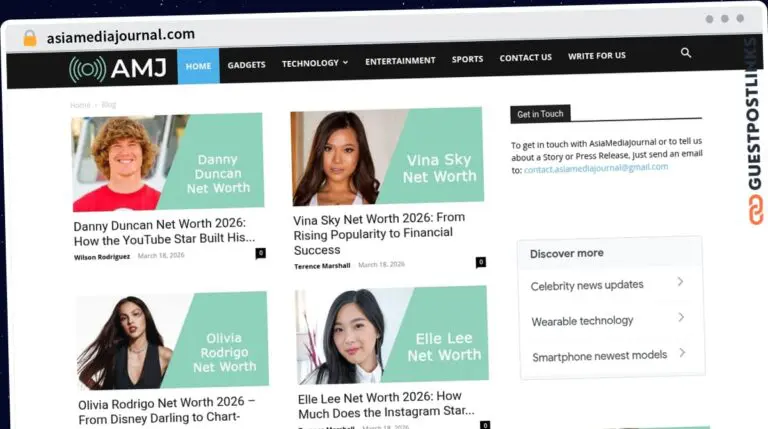Viewport: 768px width, 429px height.
Task: Open the Write For Us page
Action: (597, 56)
